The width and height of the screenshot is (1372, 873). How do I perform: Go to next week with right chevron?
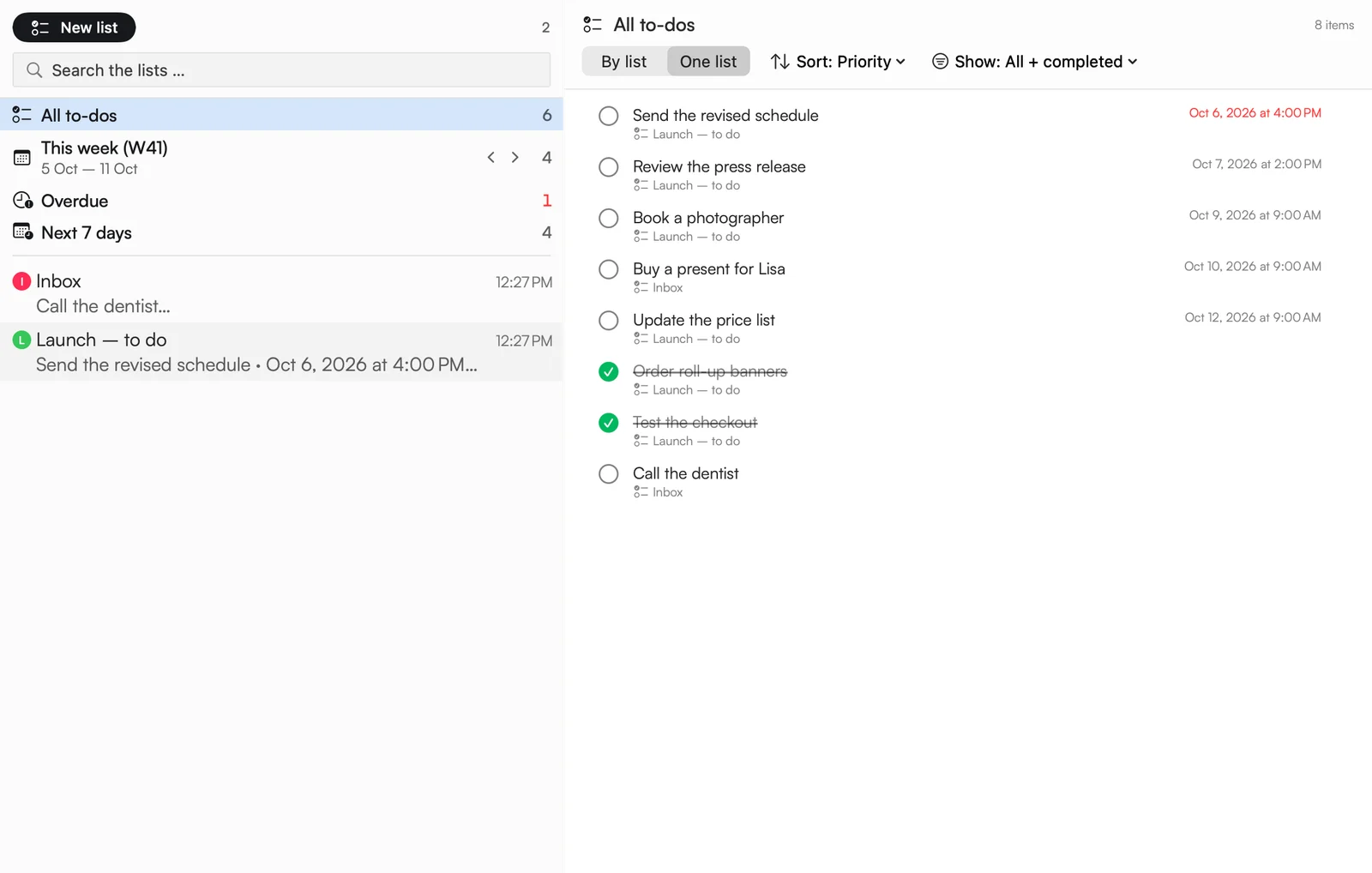click(514, 157)
